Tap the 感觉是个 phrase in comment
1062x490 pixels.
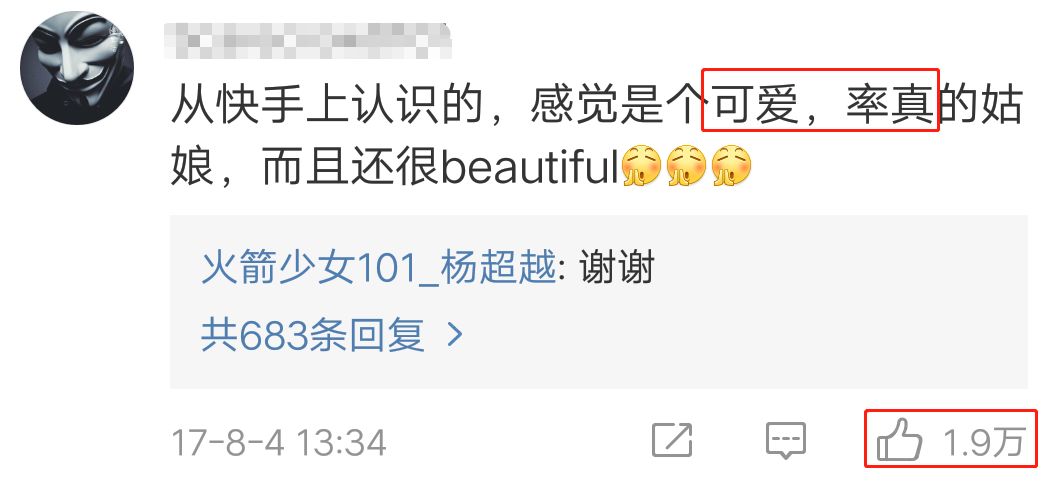click(616, 106)
